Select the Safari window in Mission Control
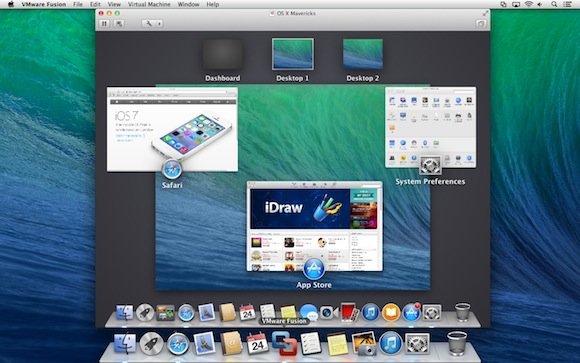 tap(172, 129)
